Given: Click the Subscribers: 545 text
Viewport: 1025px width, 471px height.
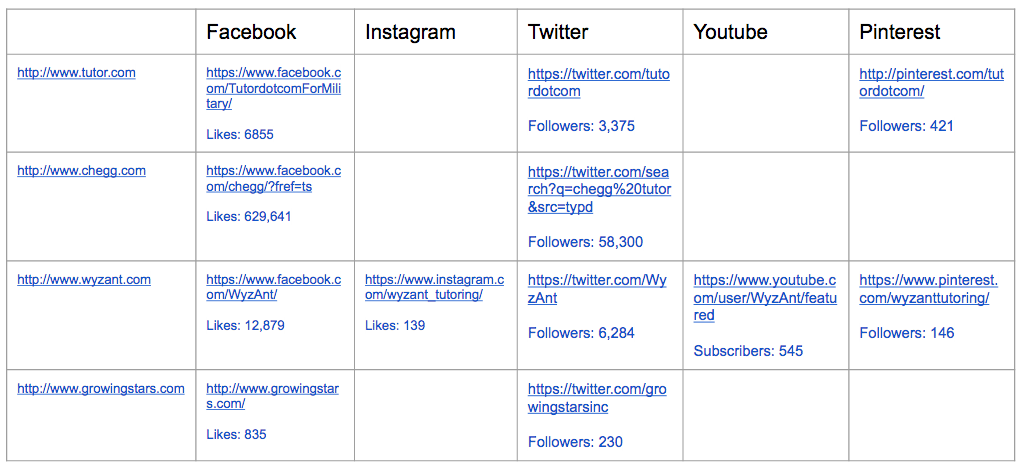Looking at the screenshot, I should (x=748, y=351).
